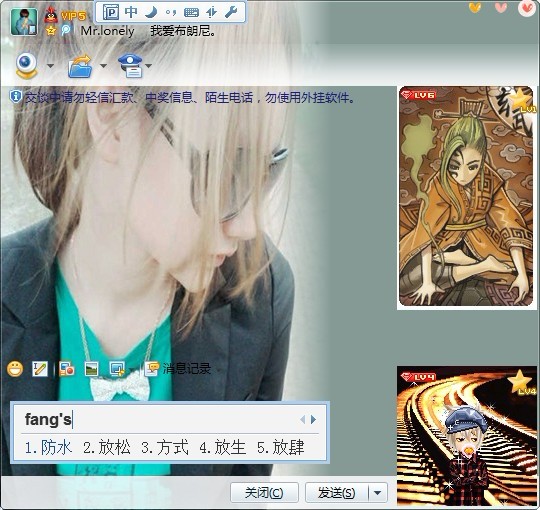Open the font settings pencil icon

click(40, 369)
